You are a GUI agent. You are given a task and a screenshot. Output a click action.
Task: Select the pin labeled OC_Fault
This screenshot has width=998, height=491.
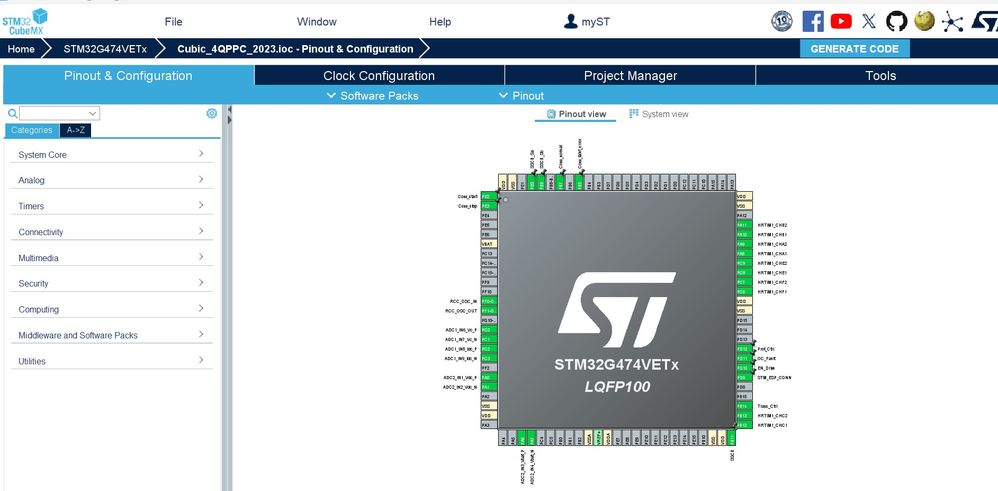pyautogui.click(x=744, y=359)
